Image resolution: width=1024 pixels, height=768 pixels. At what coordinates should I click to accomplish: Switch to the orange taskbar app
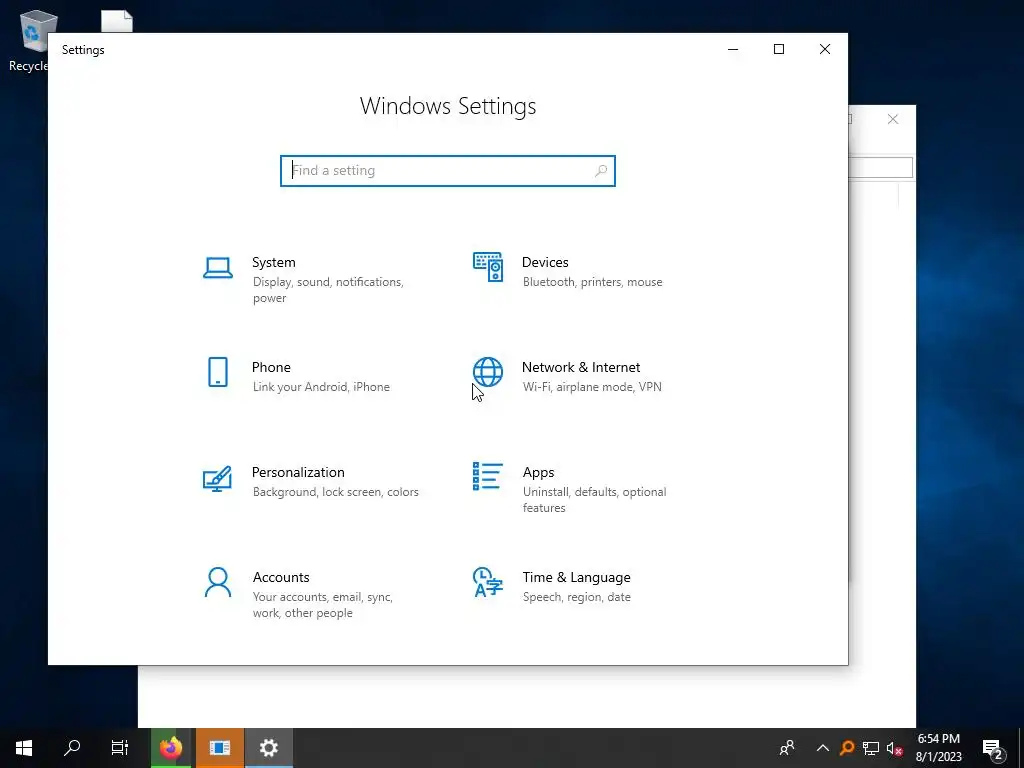click(x=220, y=748)
